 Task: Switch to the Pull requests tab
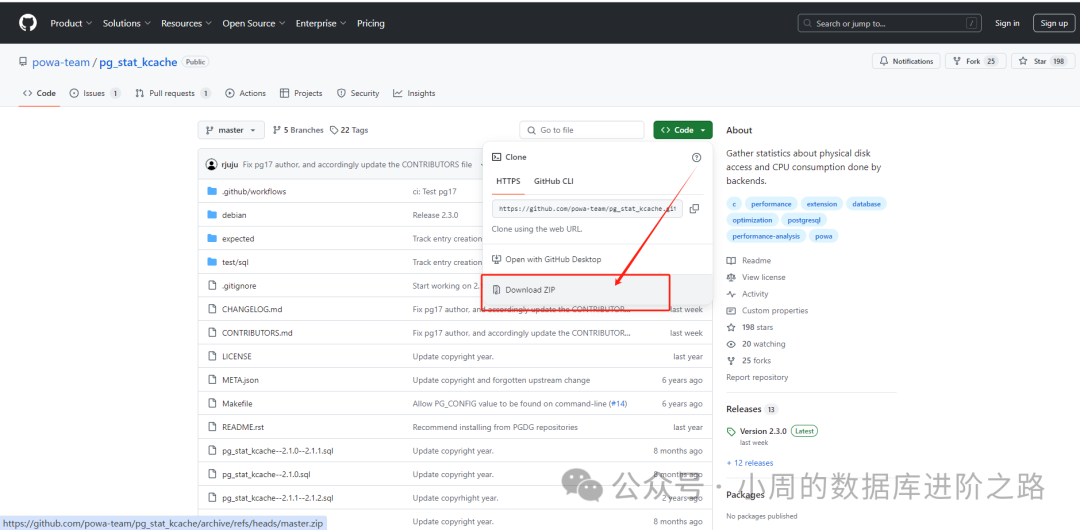(173, 93)
